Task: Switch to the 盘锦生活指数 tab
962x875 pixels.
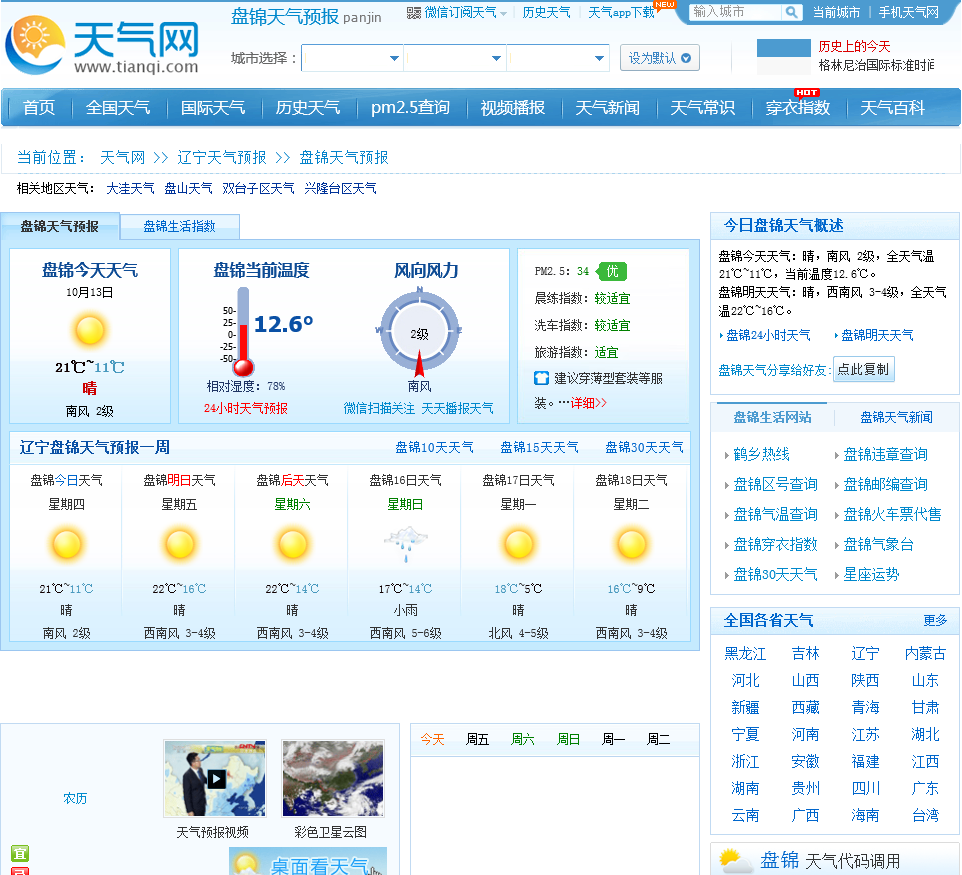Action: (180, 226)
